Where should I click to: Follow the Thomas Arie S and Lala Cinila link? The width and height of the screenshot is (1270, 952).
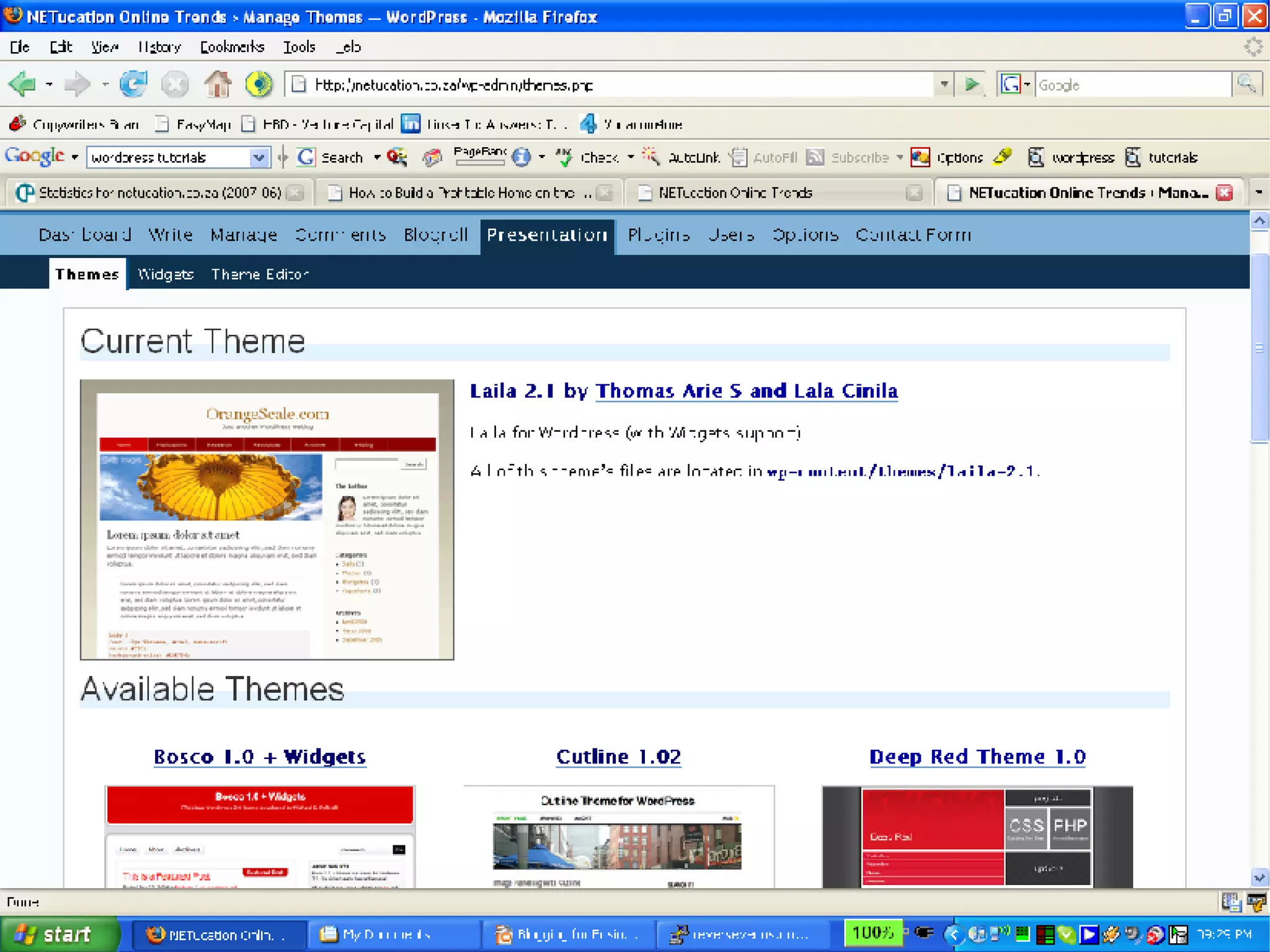(x=746, y=391)
